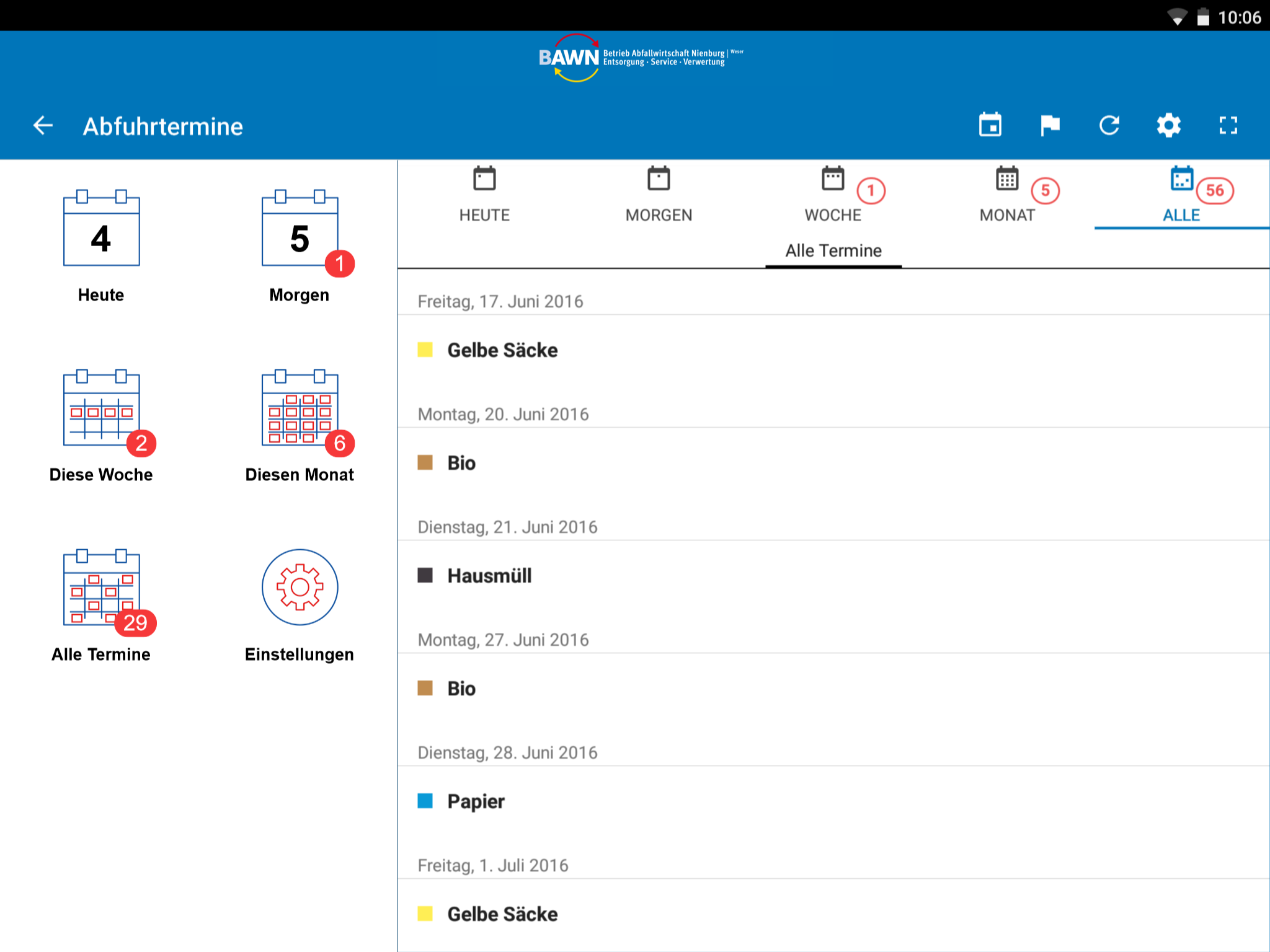
Task: Open the Papier entry on 28. Juni
Action: 476,801
